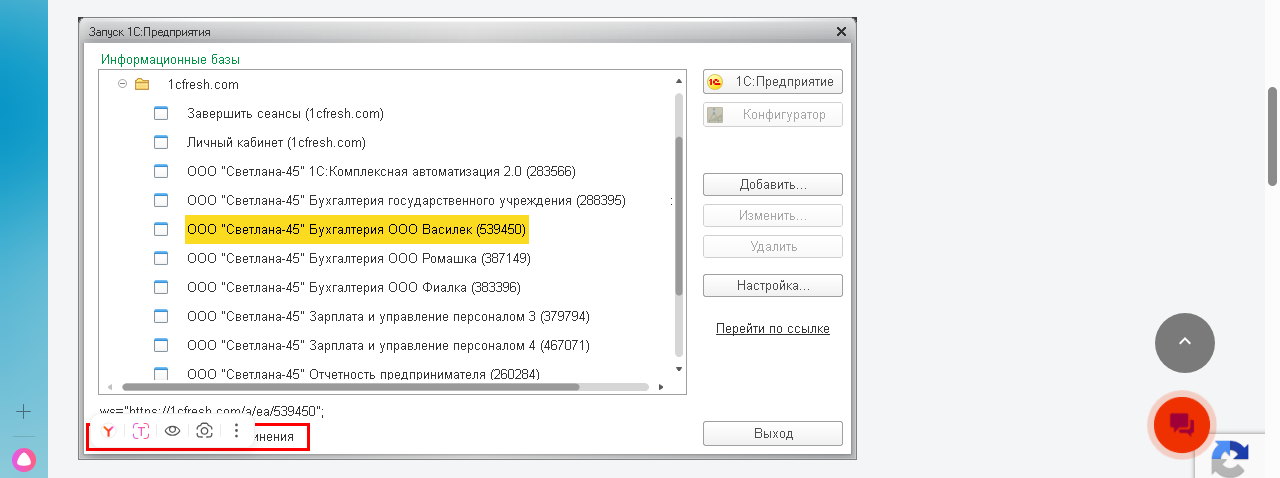Viewport: 1280px width, 478px height.
Task: Click the text recognition icon in floating toolbar
Action: pos(141,431)
